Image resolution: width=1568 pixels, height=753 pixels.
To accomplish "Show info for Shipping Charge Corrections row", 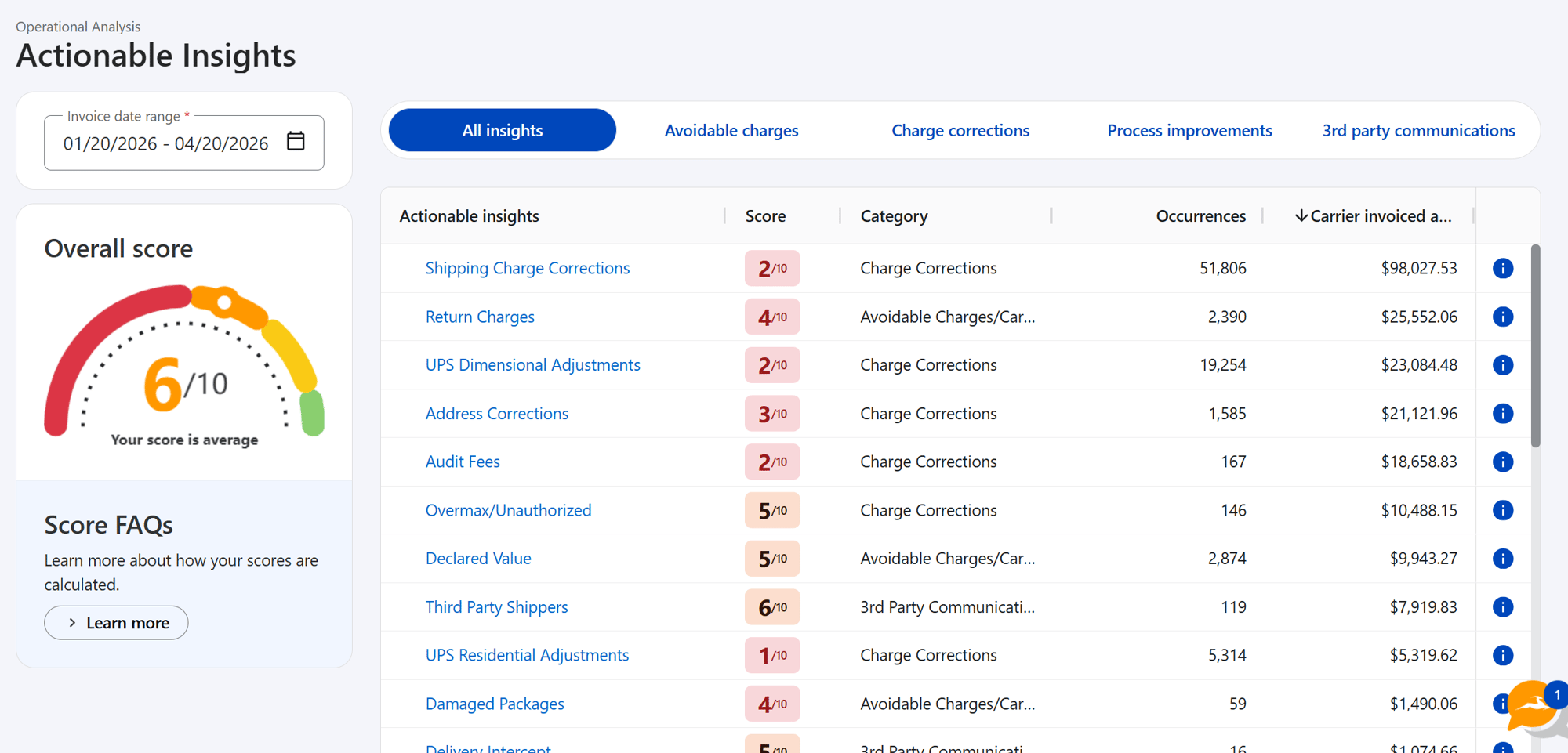I will [x=1503, y=268].
